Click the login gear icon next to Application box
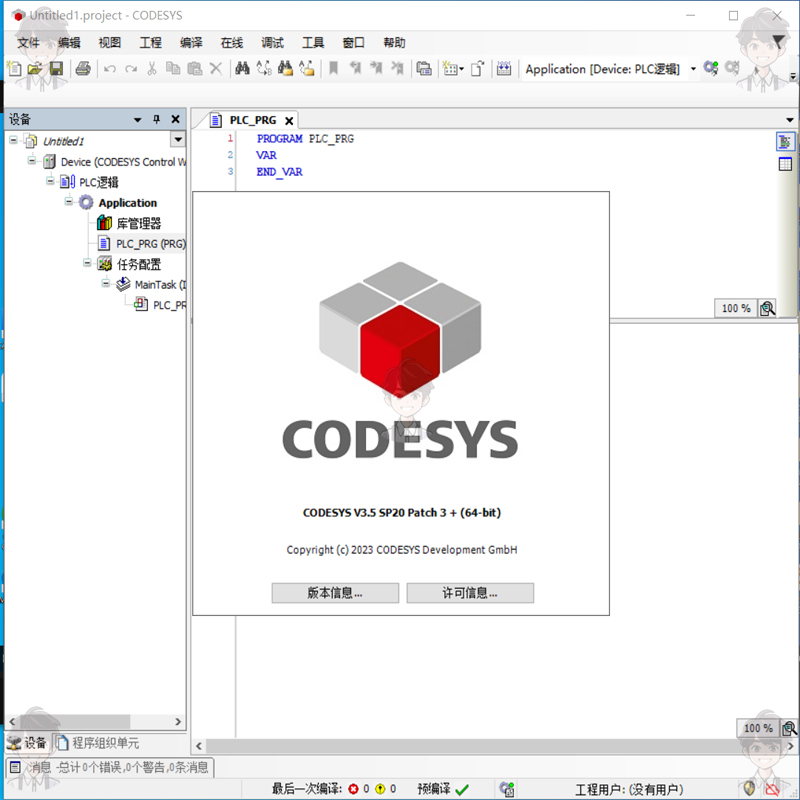The height and width of the screenshot is (800, 800). [711, 68]
